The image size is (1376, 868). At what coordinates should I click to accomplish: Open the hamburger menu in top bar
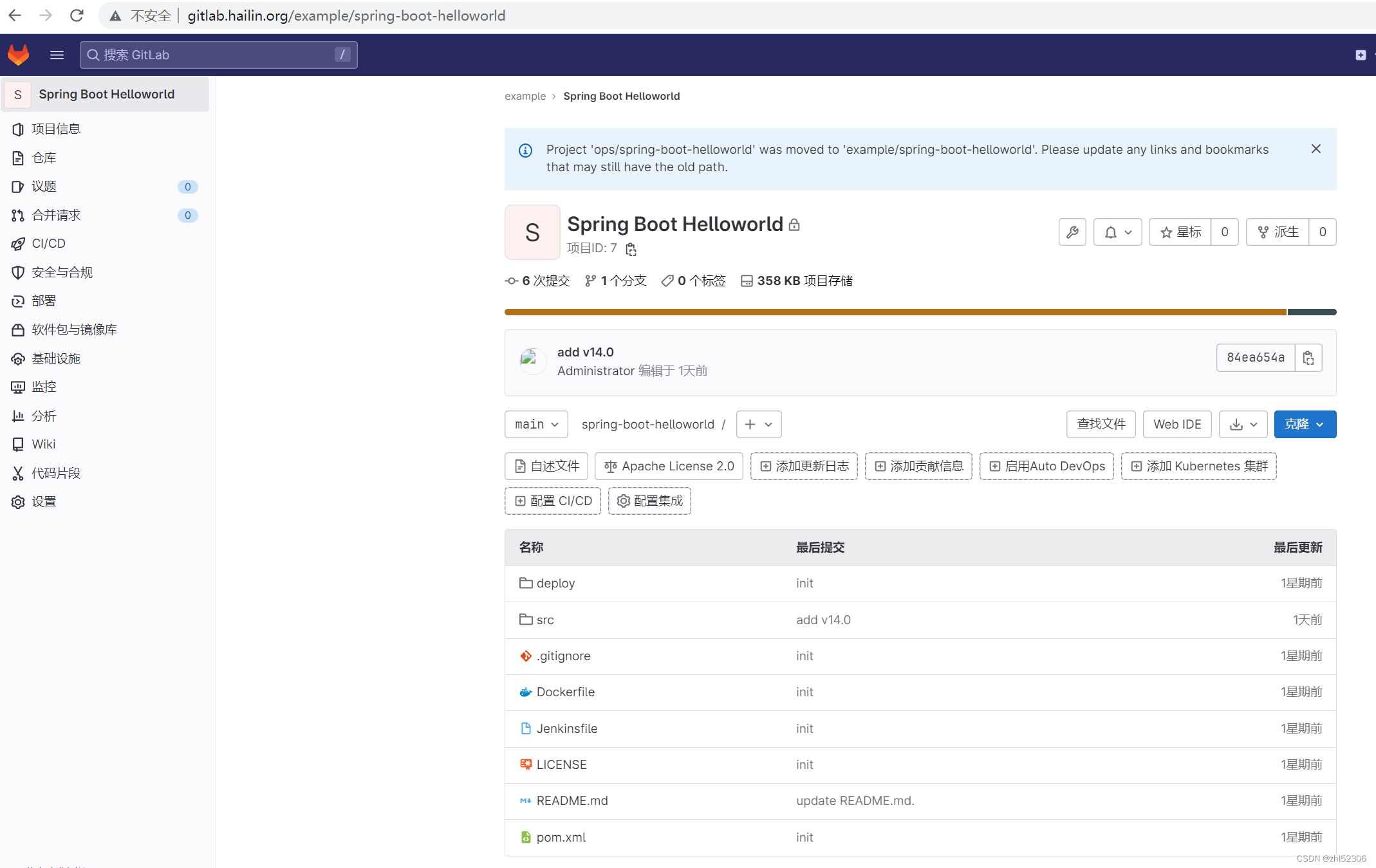pyautogui.click(x=57, y=55)
